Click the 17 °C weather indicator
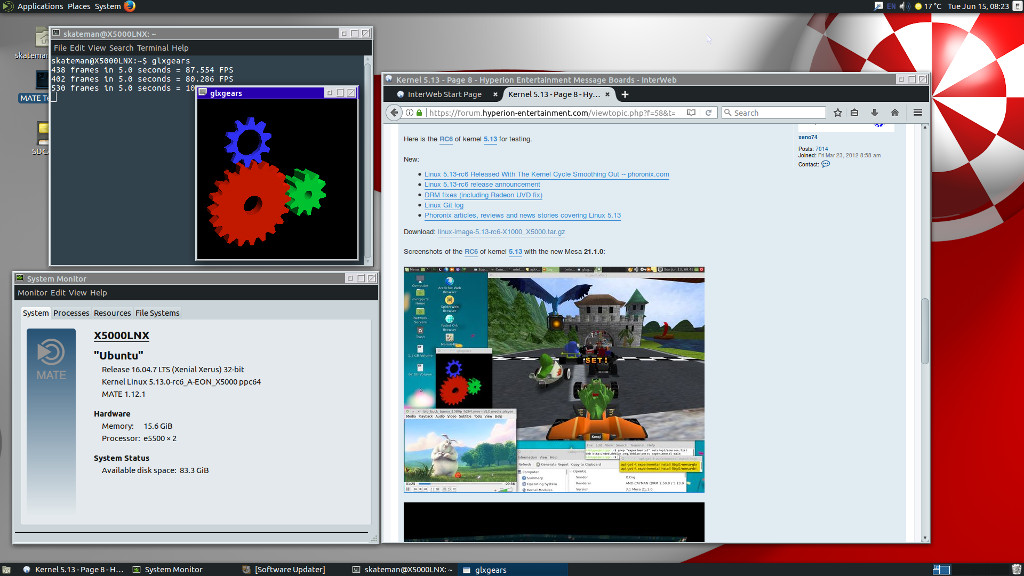The height and width of the screenshot is (576, 1024). point(927,6)
